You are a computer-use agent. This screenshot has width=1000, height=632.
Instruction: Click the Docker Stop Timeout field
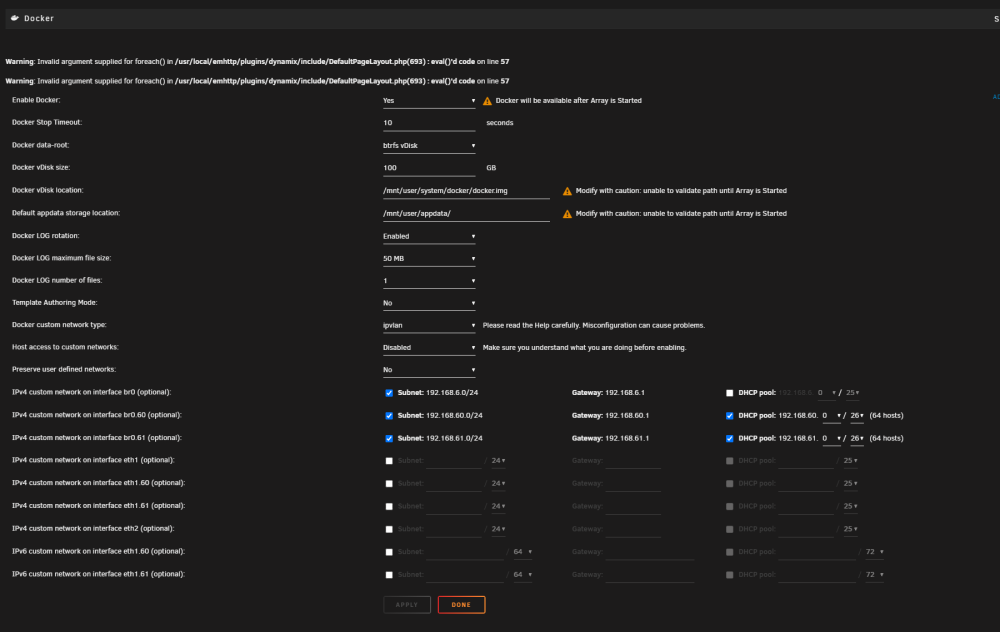coord(429,123)
